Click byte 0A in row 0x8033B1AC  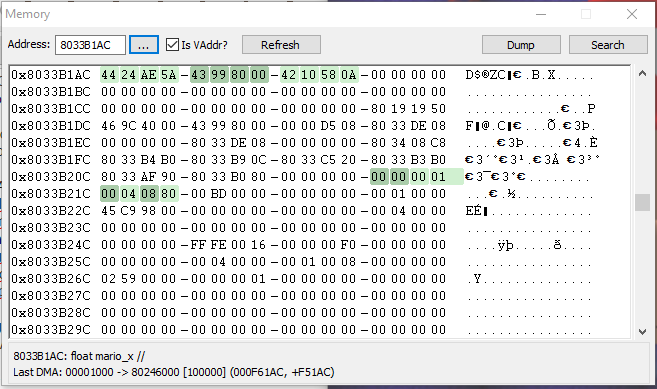(x=349, y=75)
